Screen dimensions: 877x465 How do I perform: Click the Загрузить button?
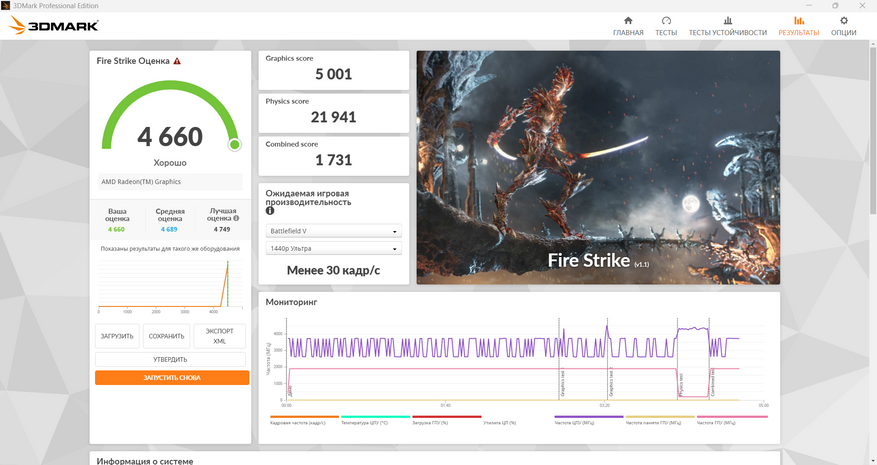coord(117,336)
